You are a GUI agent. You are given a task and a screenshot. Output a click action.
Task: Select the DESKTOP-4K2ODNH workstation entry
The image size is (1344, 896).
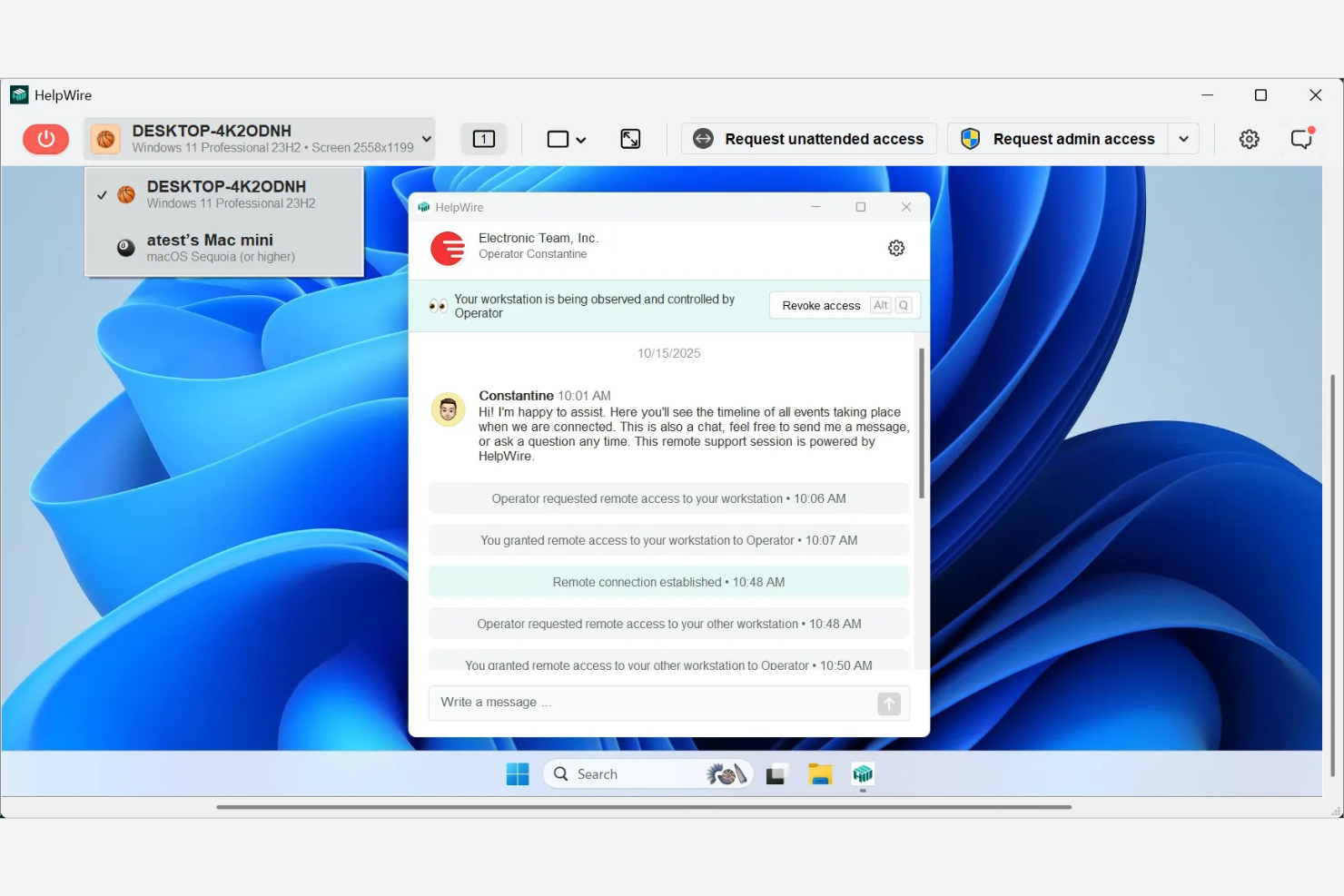click(226, 193)
